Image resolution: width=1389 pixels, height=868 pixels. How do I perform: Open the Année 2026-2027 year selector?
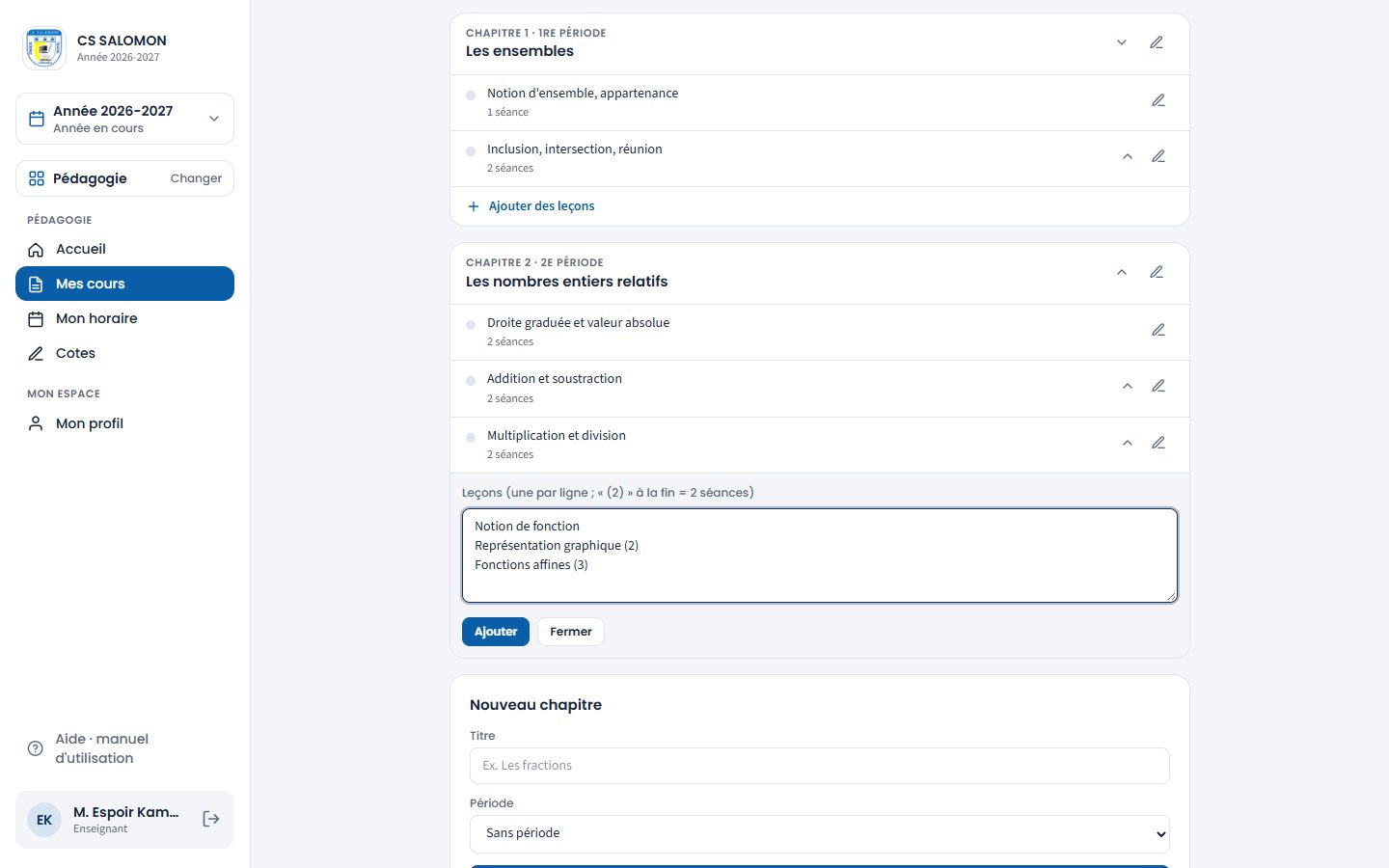124,119
